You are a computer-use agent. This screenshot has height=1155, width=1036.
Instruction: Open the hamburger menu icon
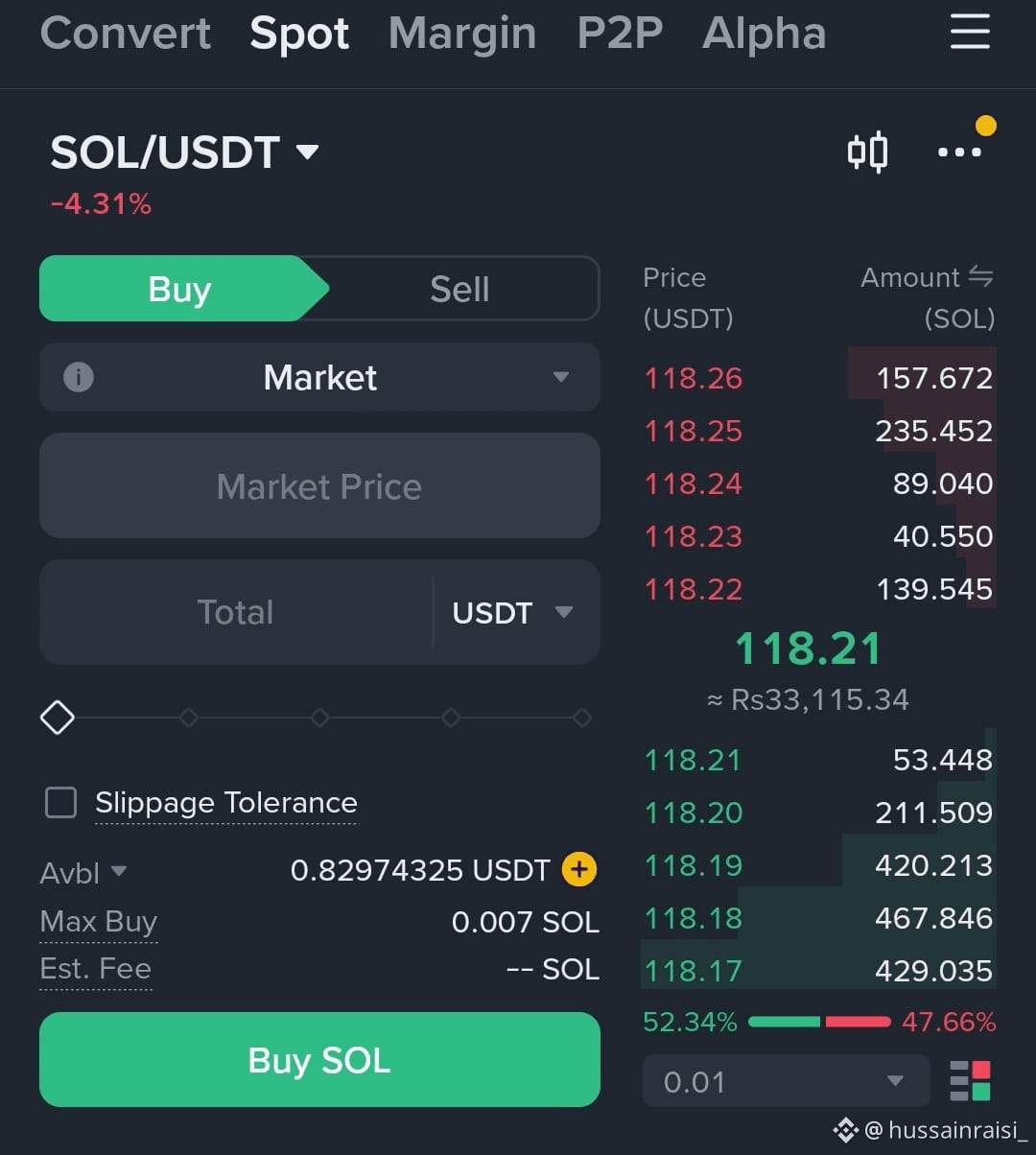pos(970,32)
